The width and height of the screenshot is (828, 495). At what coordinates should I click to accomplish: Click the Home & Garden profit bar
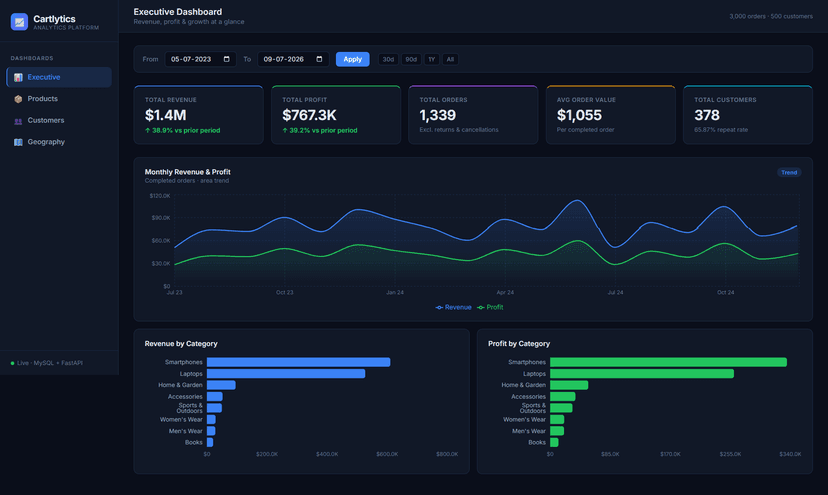coord(569,385)
